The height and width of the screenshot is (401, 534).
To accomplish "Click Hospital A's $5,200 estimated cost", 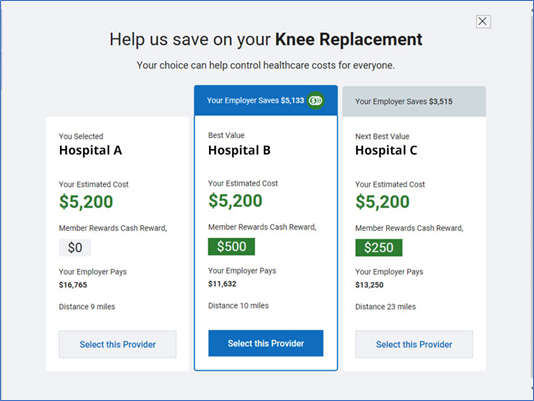I will coord(86,201).
